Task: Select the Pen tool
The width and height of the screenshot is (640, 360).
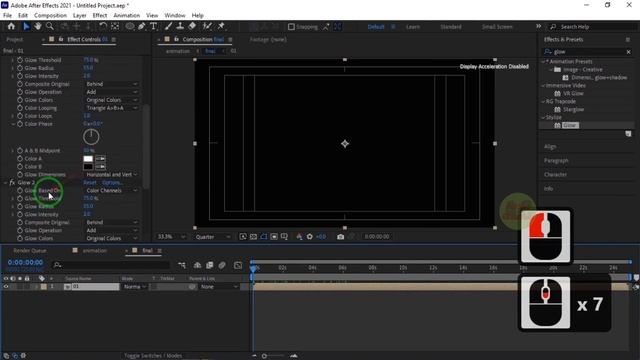Action: tap(142, 27)
